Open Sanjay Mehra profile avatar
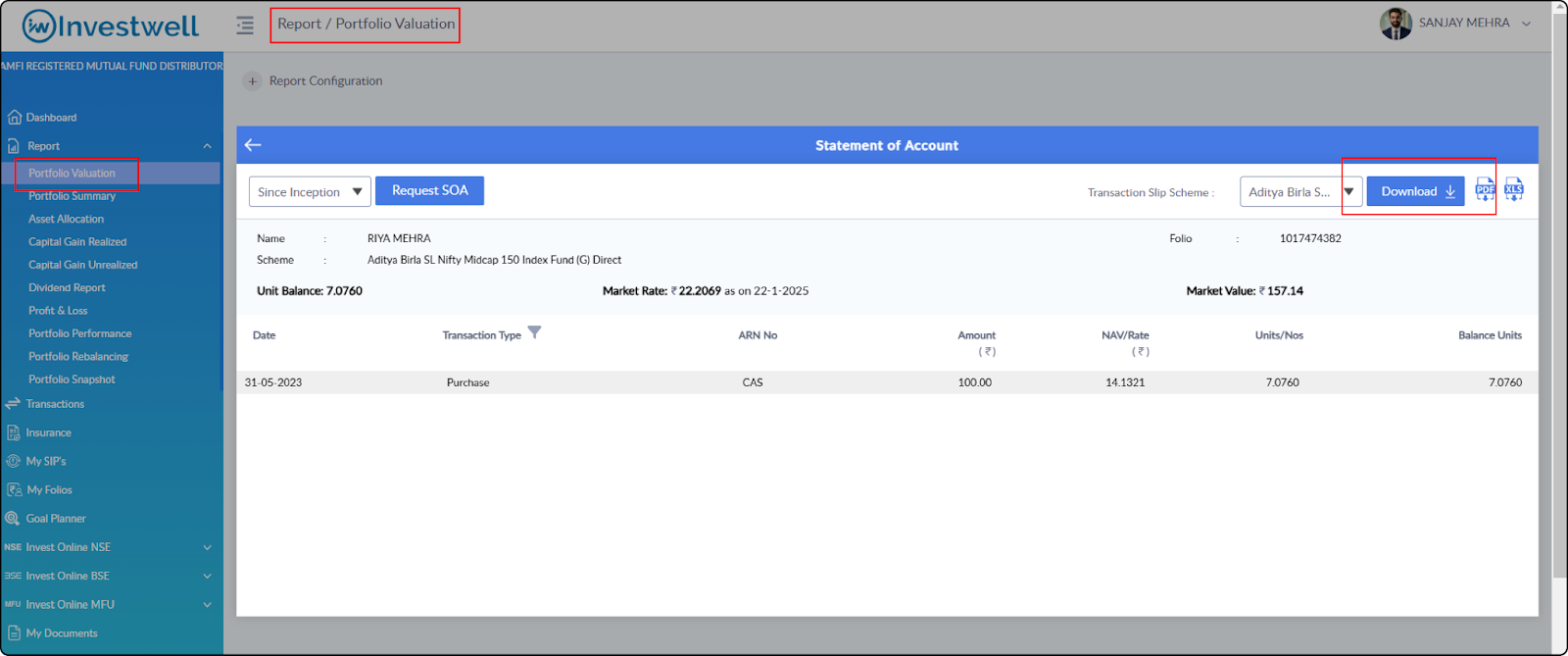This screenshot has width=1568, height=656. (x=1396, y=24)
